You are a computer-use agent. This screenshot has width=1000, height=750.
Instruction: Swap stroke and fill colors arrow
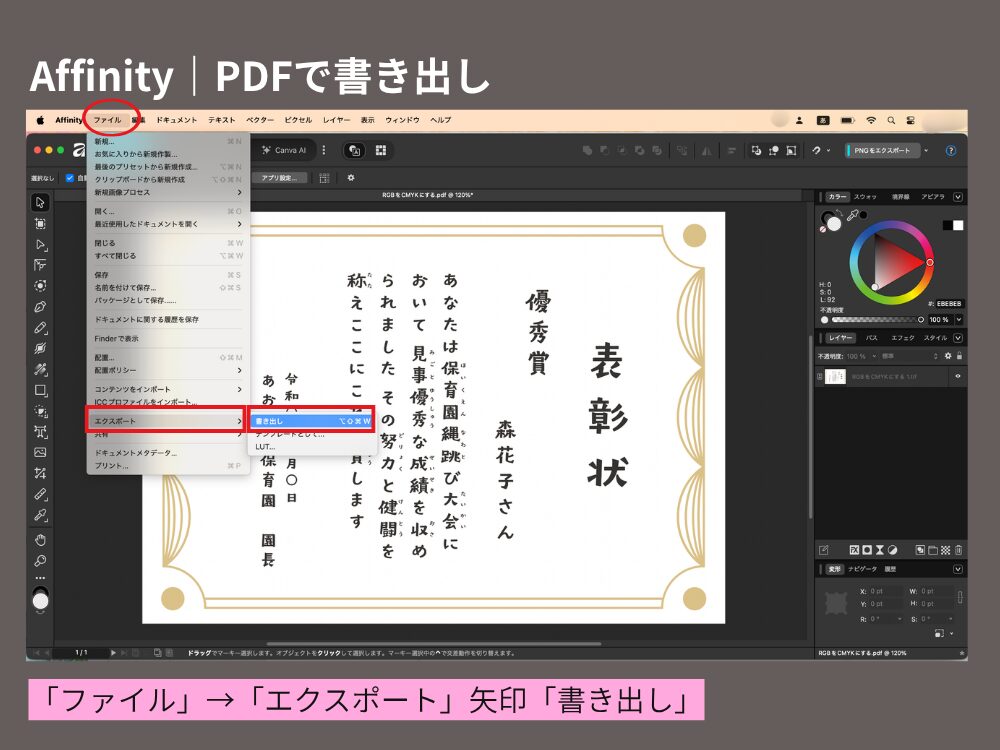(839, 214)
